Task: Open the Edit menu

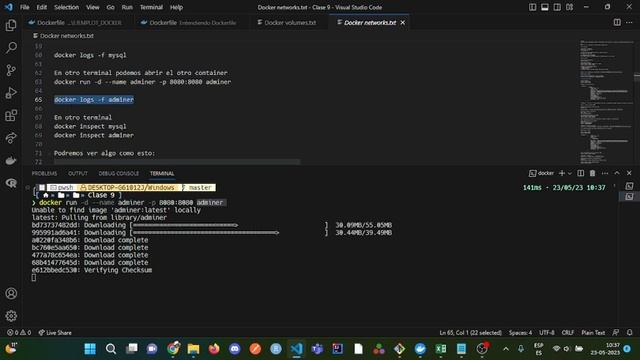Action: (41, 7)
